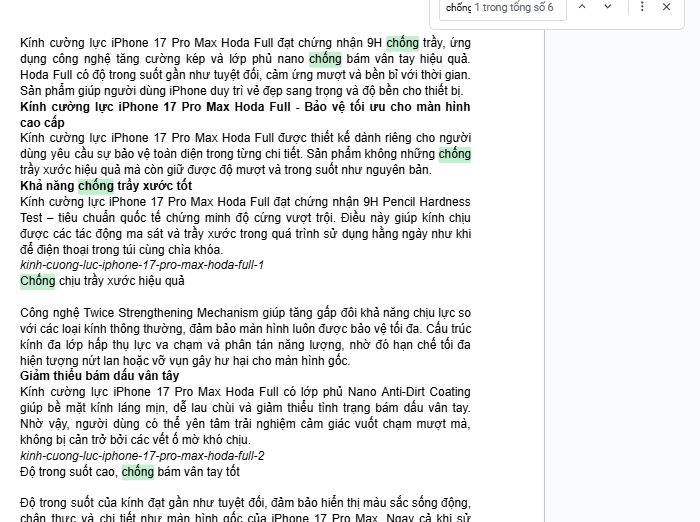Viewport: 700px width, 522px height.
Task: Click highlighted "chống" in heading "Khả năng chống trầy xước tốt"
Action: click(96, 186)
